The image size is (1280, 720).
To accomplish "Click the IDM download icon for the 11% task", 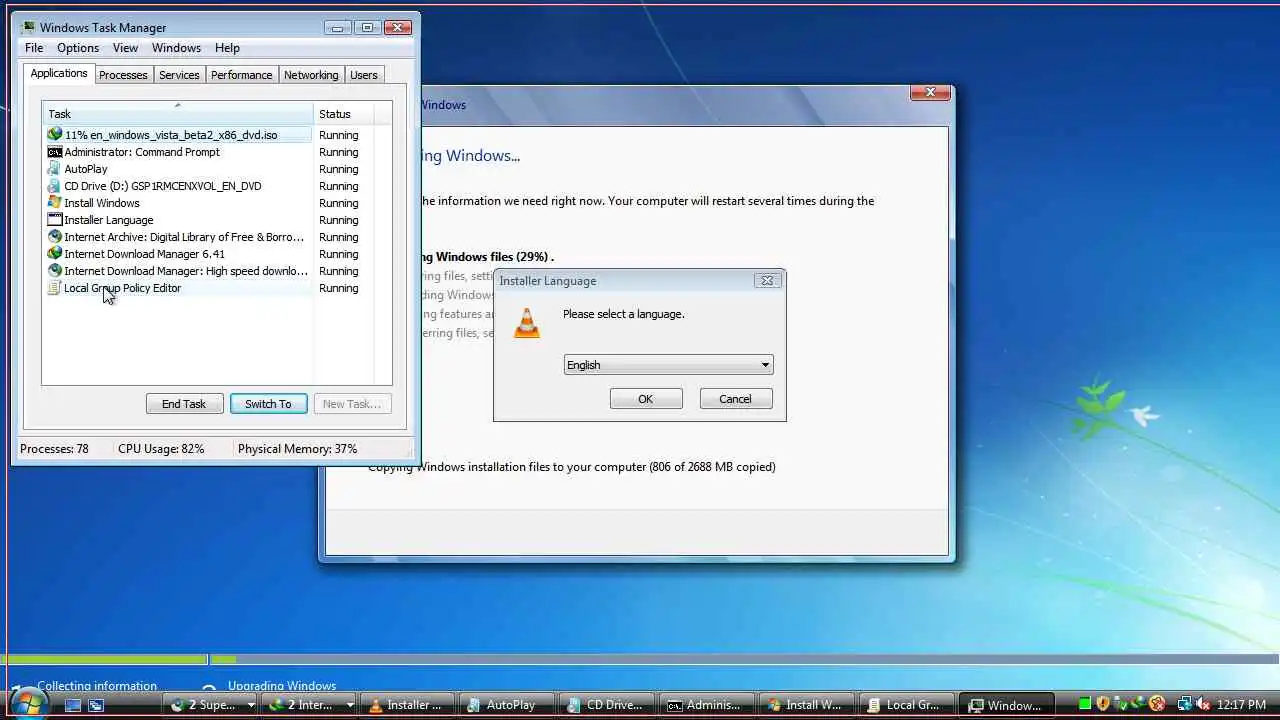I will pos(55,134).
